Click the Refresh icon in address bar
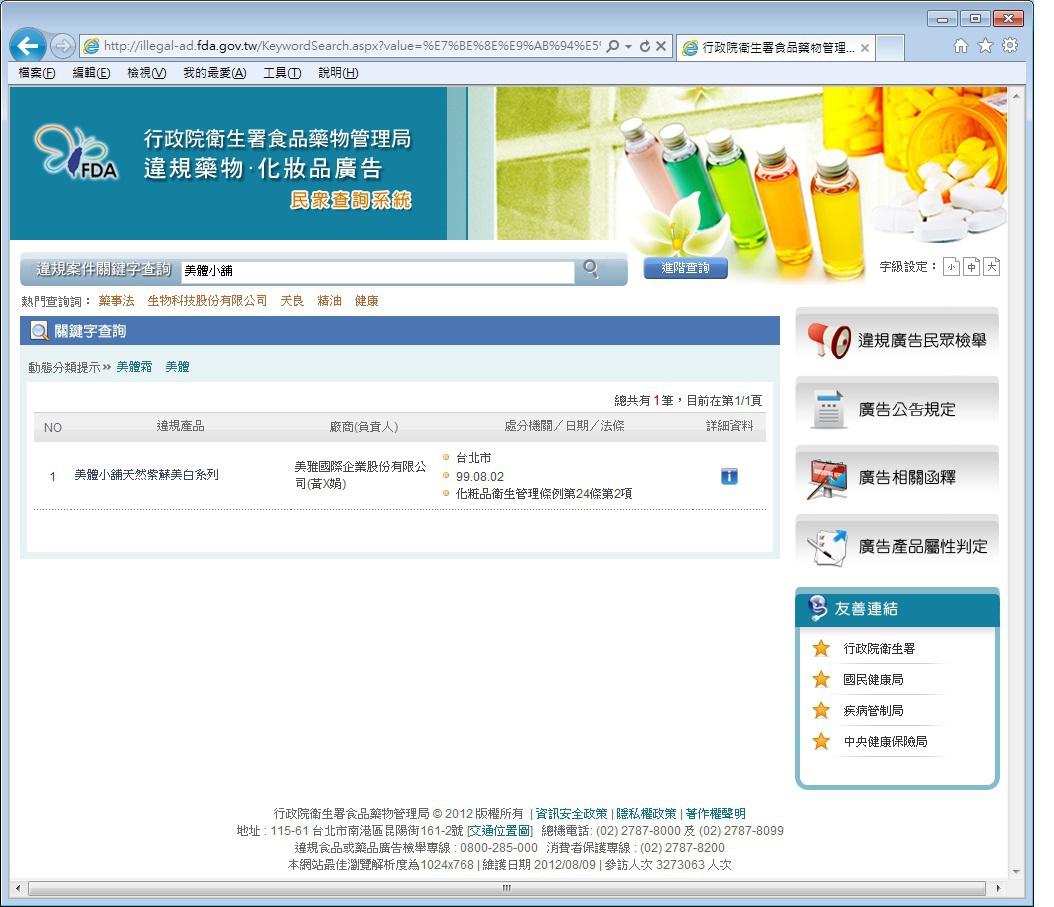The height and width of the screenshot is (907, 1054). point(645,46)
